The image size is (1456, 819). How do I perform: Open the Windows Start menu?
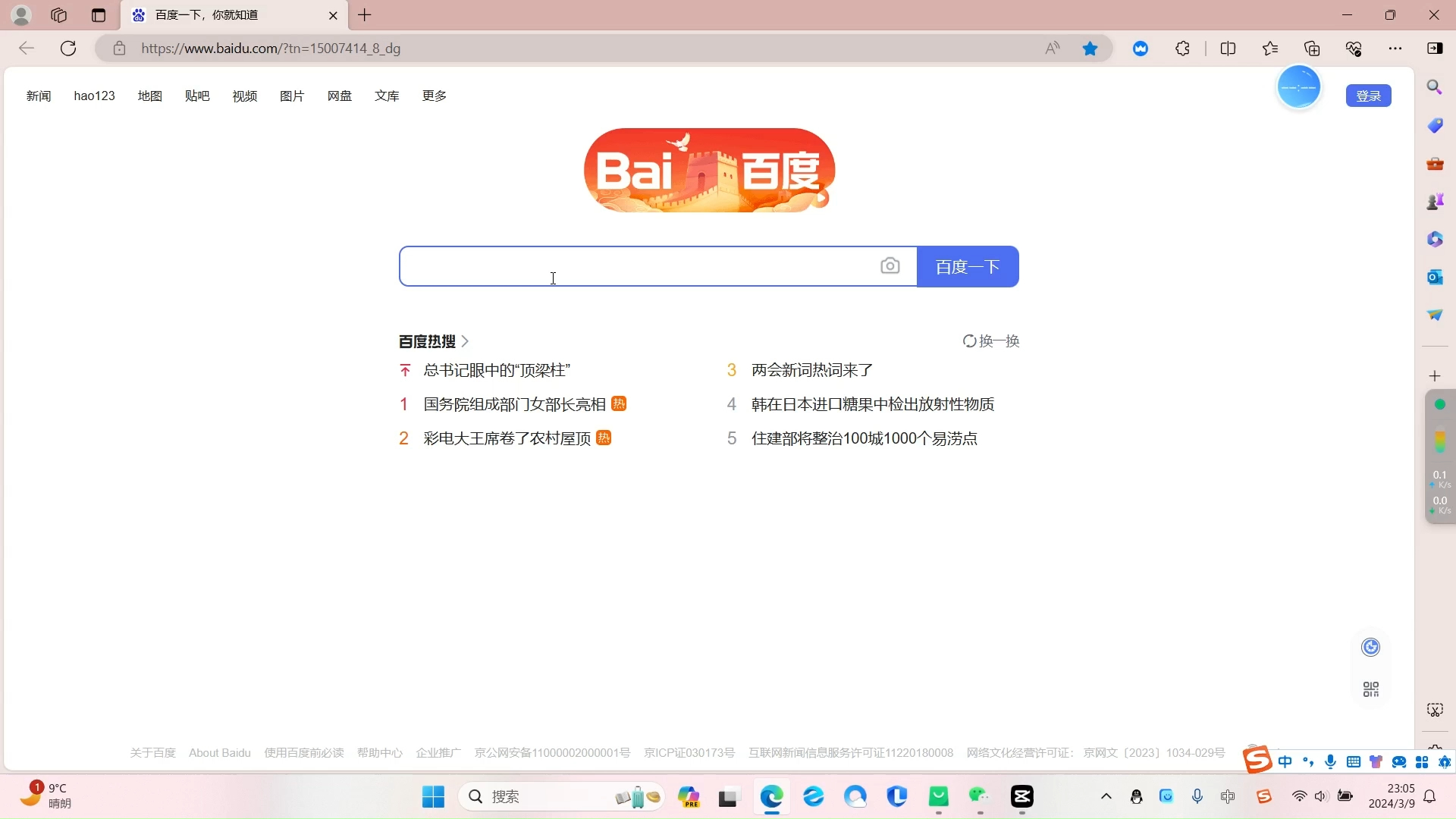pos(433,797)
